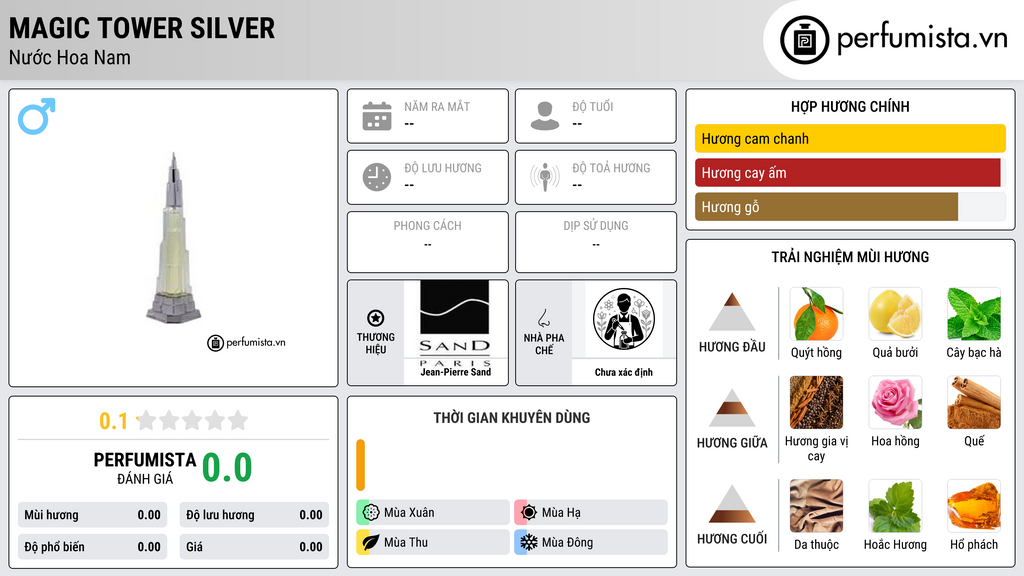Click the calendar icon for Năm ra mắt
Screen dimensions: 1024x576
pos(377,116)
